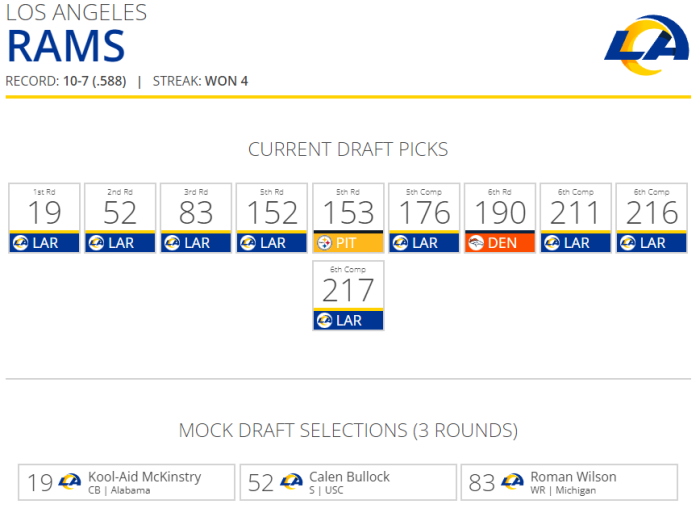Click the Kool-Aid McKinstry player name
700x517 pixels.
click(x=144, y=477)
